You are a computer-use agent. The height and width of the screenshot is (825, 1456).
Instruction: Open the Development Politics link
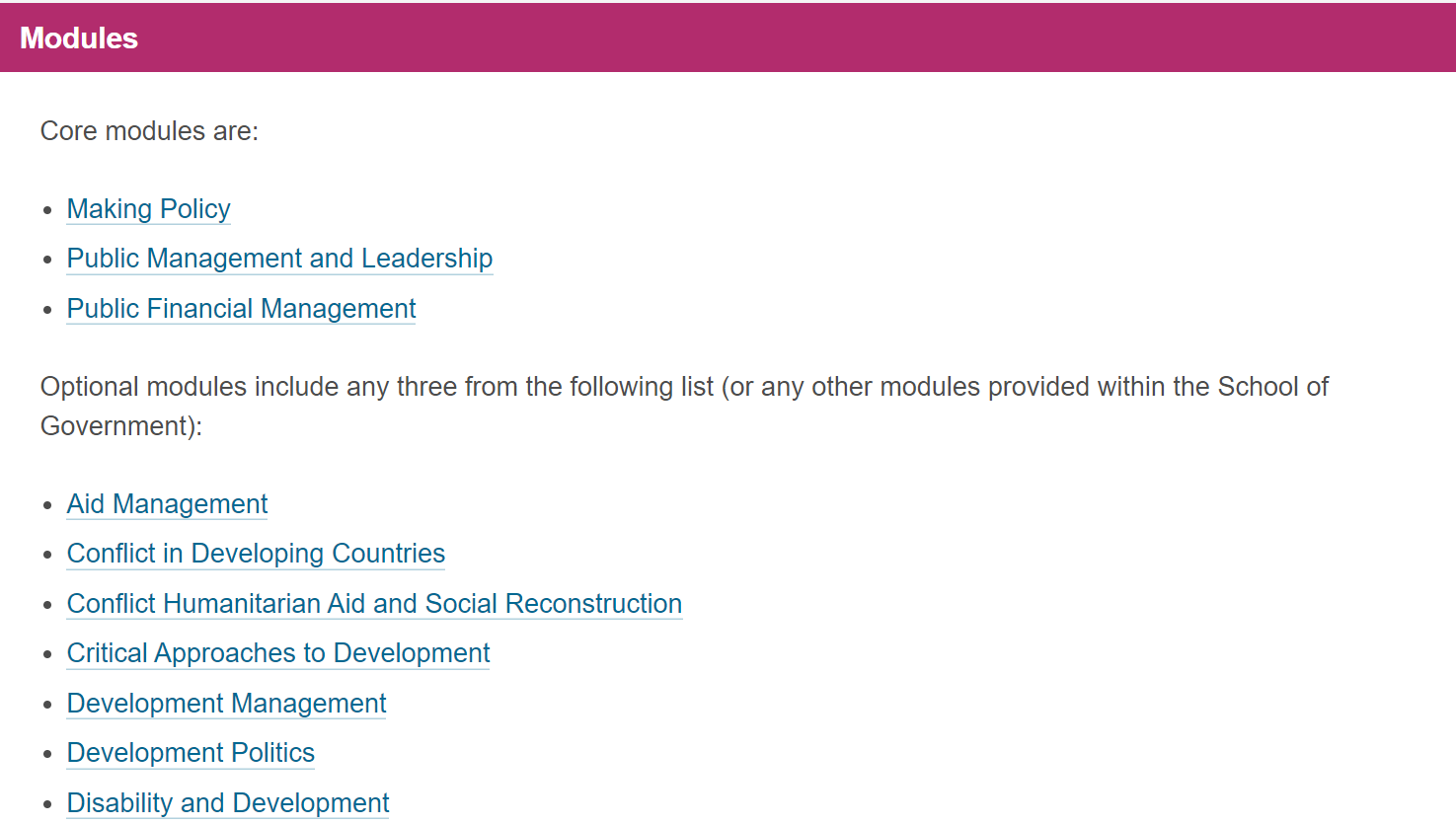coord(191,753)
